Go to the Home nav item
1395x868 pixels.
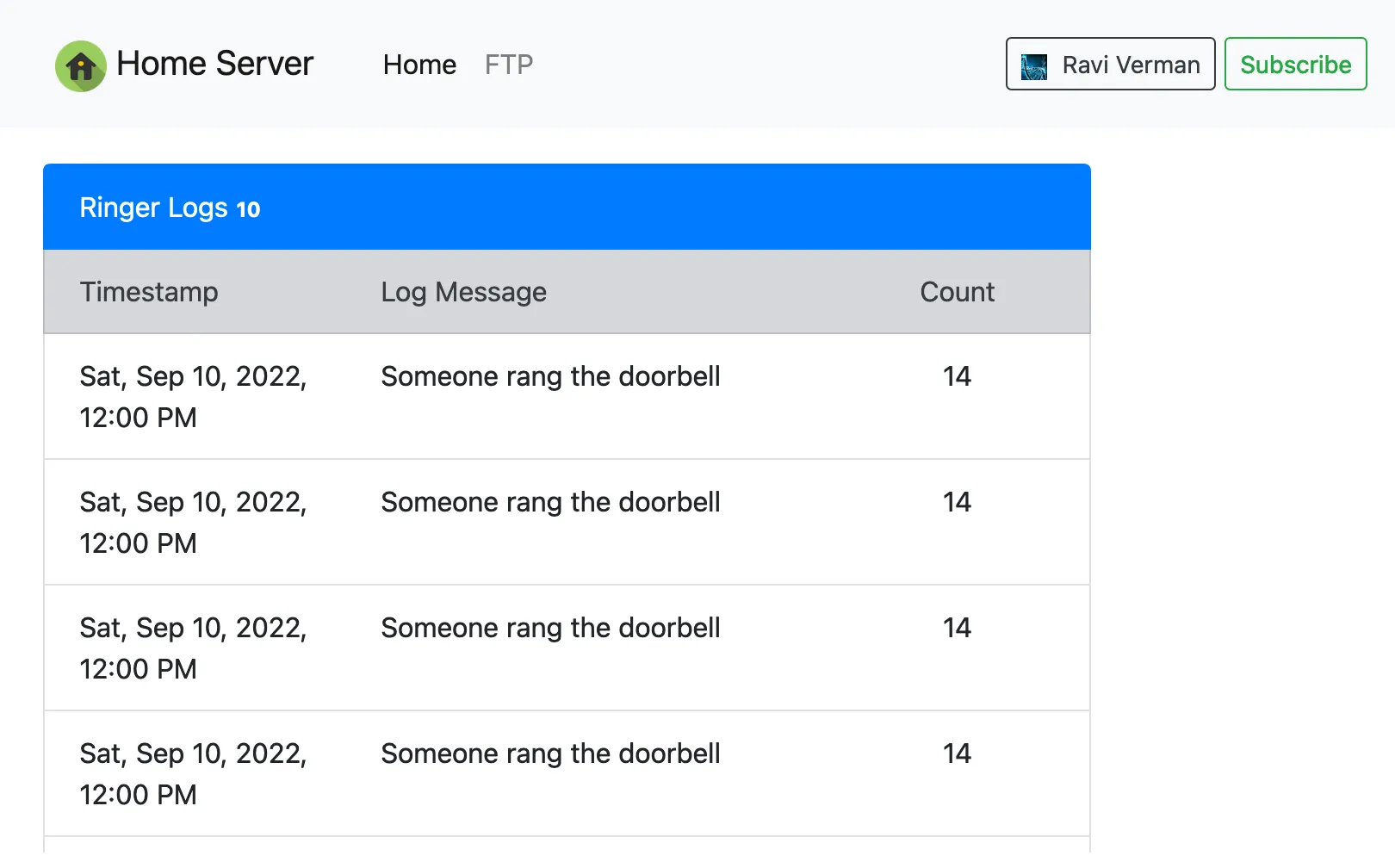pos(419,65)
